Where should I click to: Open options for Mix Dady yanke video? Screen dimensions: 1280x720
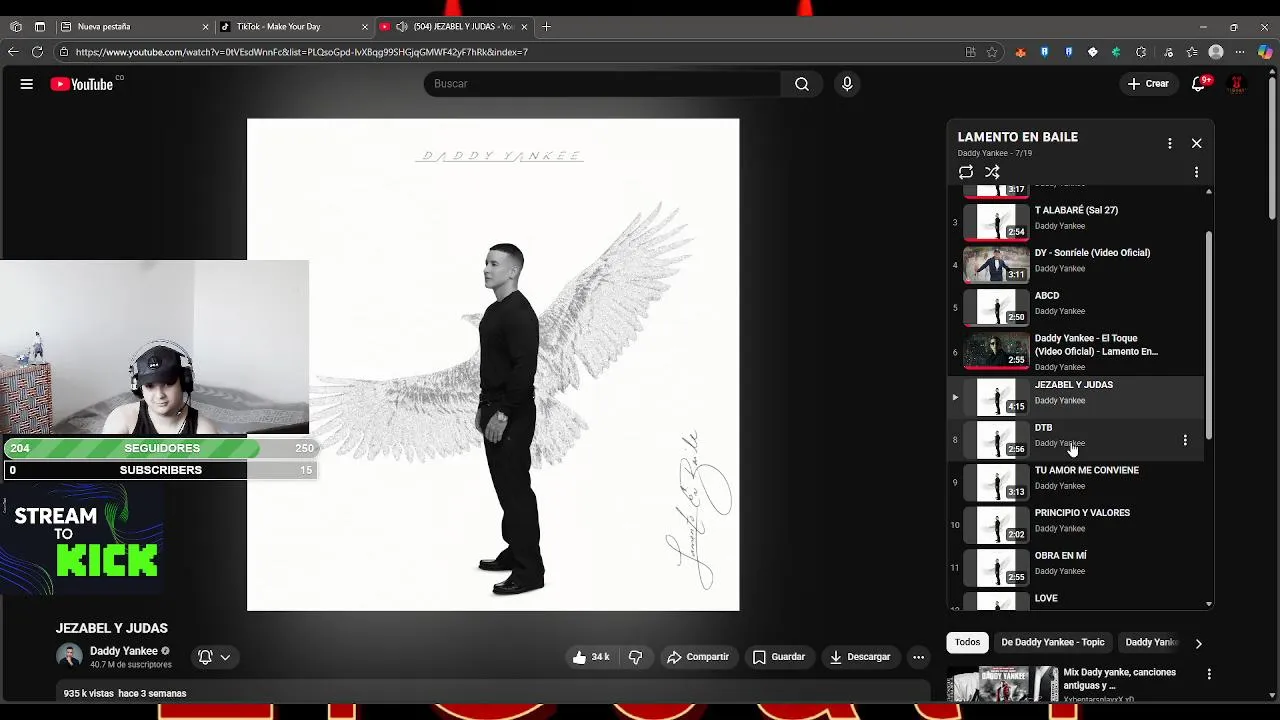coord(1209,674)
